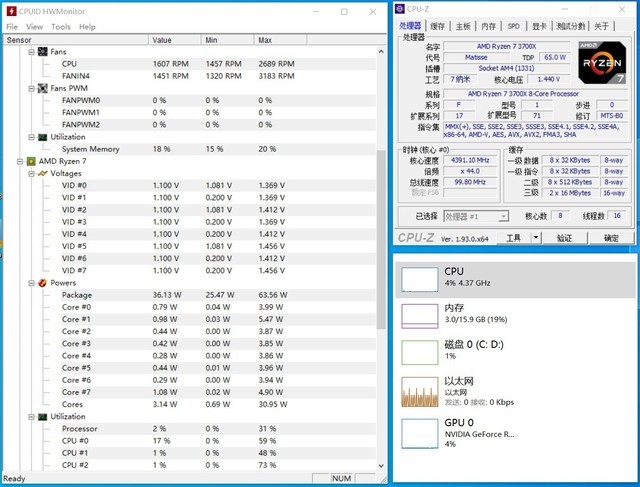
Task: Switch to the 测试分数 tab in CPU-Z
Action: (571, 26)
